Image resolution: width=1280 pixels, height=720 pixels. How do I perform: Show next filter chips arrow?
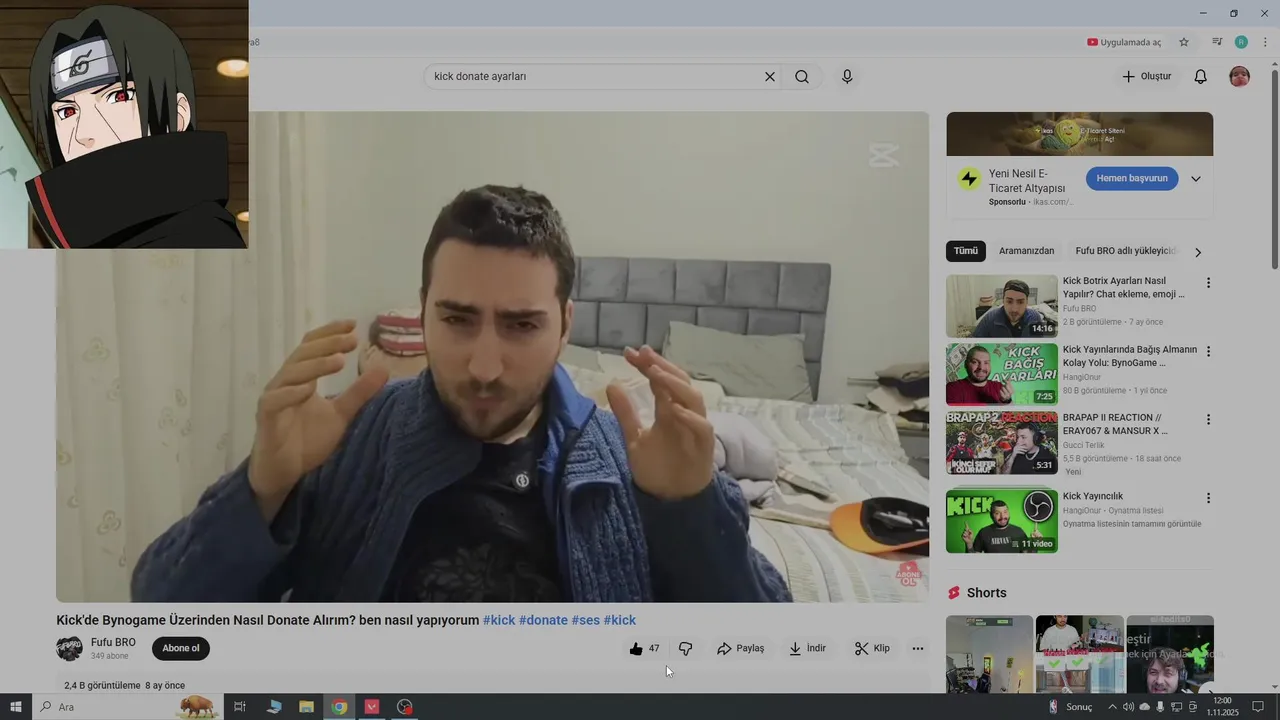click(x=1198, y=252)
